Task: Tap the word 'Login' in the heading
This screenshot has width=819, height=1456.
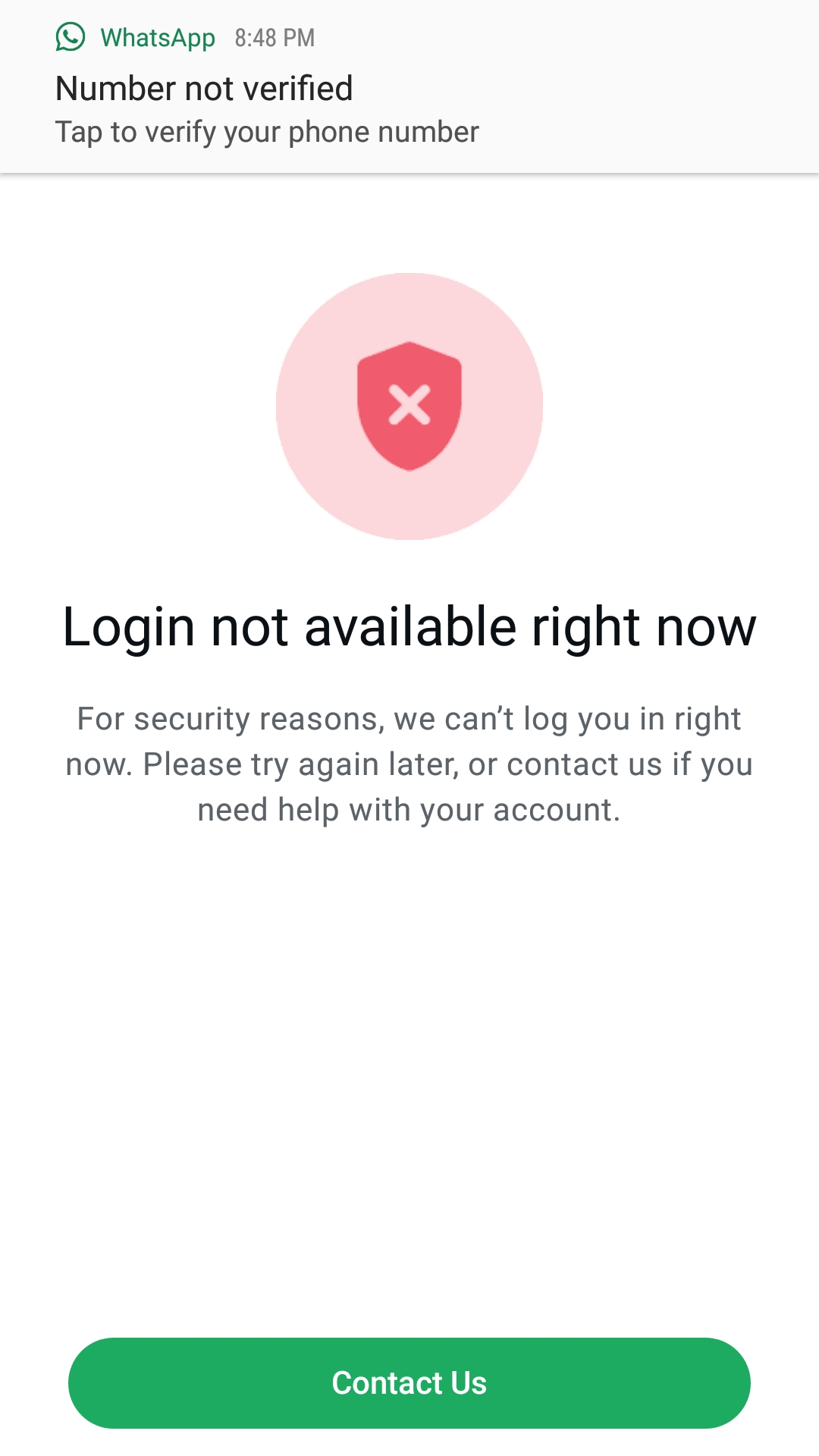Action: (129, 628)
